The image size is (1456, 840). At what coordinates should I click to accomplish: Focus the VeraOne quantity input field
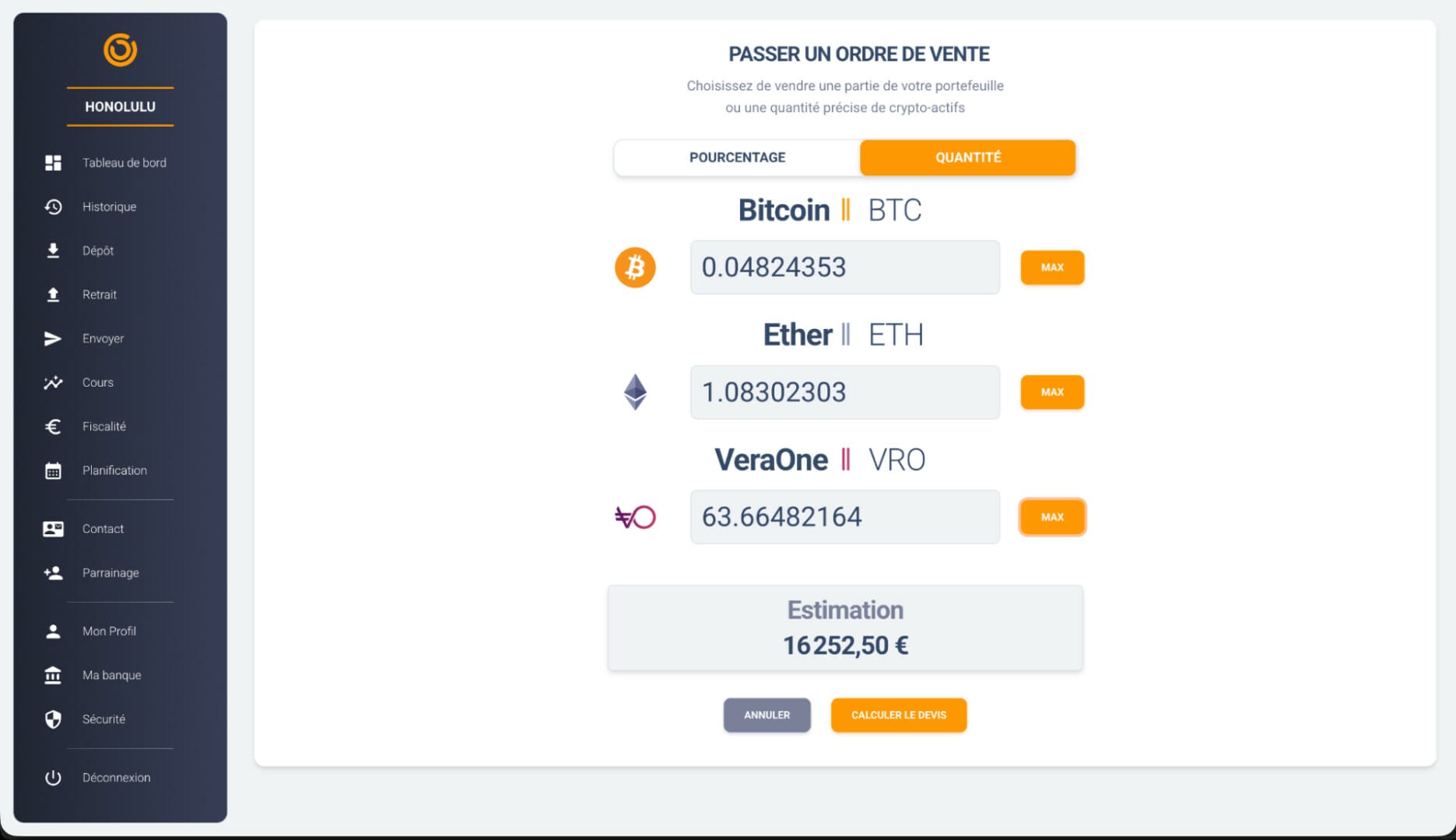[x=844, y=517]
